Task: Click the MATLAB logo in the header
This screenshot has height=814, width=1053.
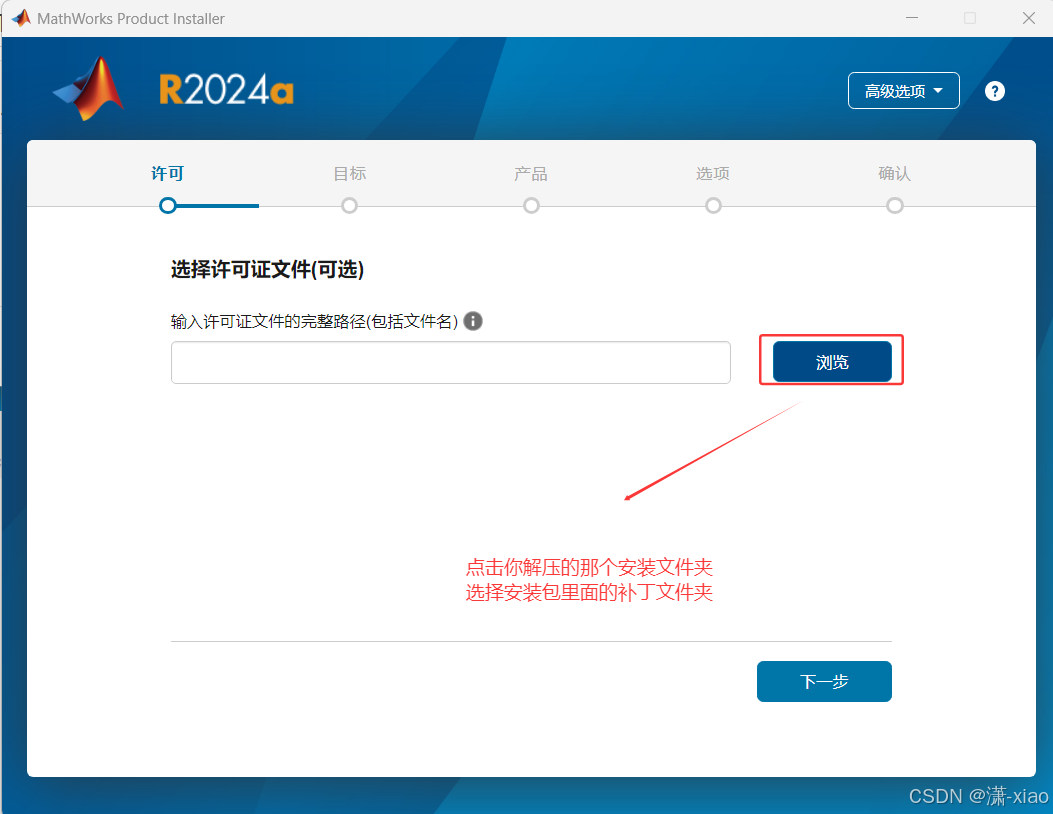Action: (88, 89)
